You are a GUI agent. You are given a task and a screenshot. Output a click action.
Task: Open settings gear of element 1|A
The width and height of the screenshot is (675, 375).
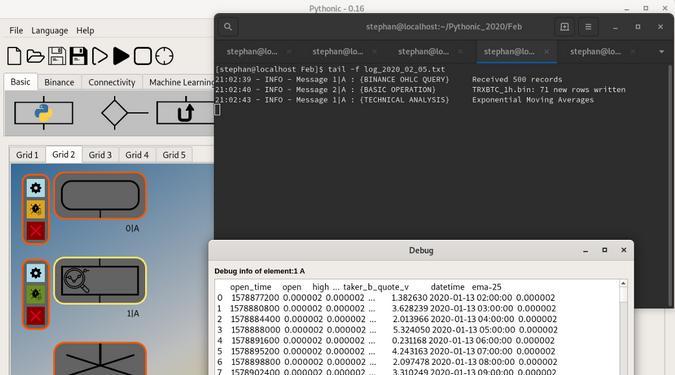(x=36, y=273)
